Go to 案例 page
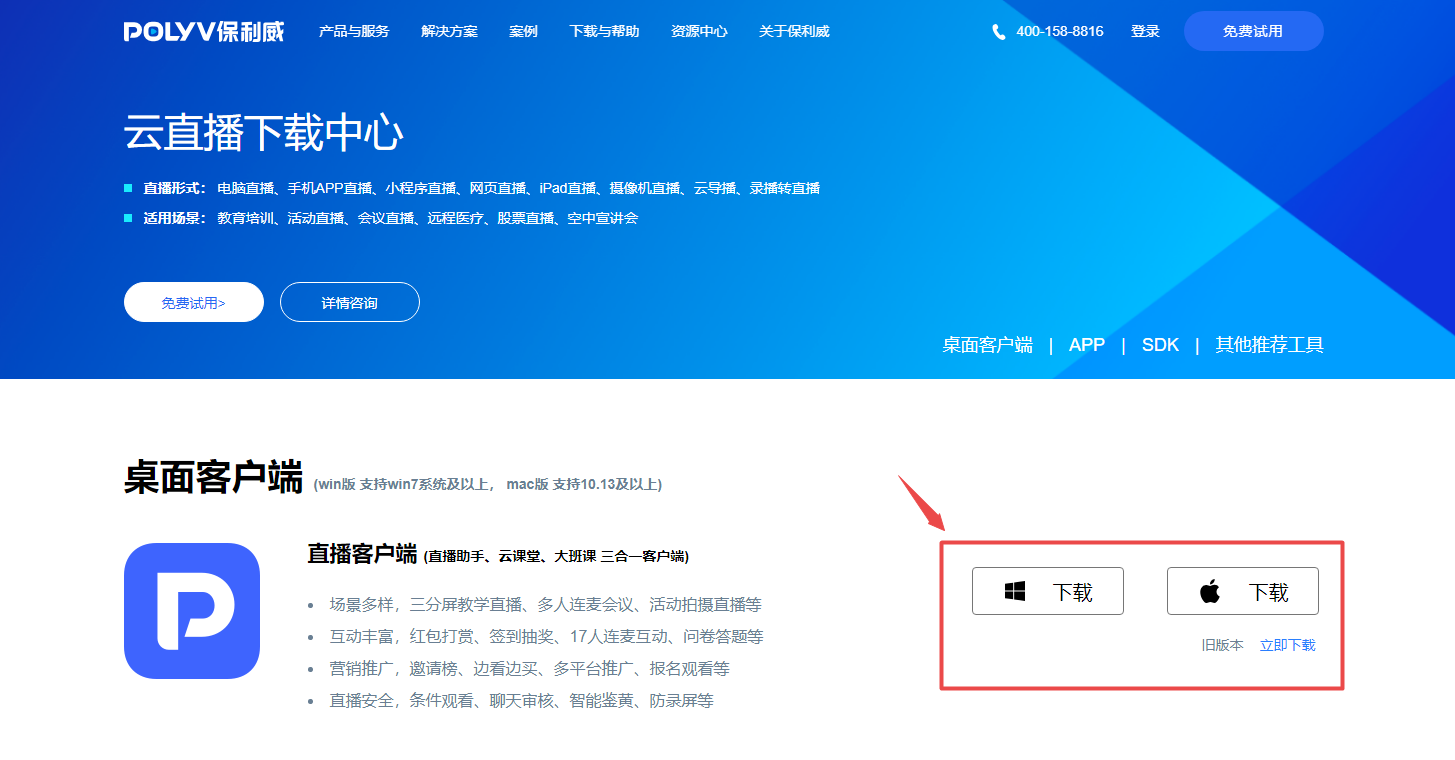Screen dimensions: 1455x760 (523, 31)
